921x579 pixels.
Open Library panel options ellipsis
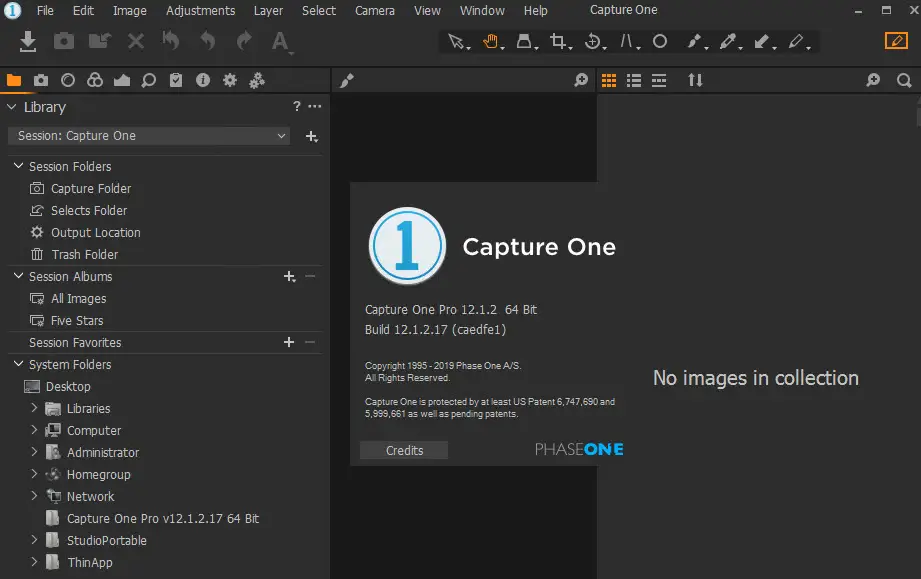[315, 106]
